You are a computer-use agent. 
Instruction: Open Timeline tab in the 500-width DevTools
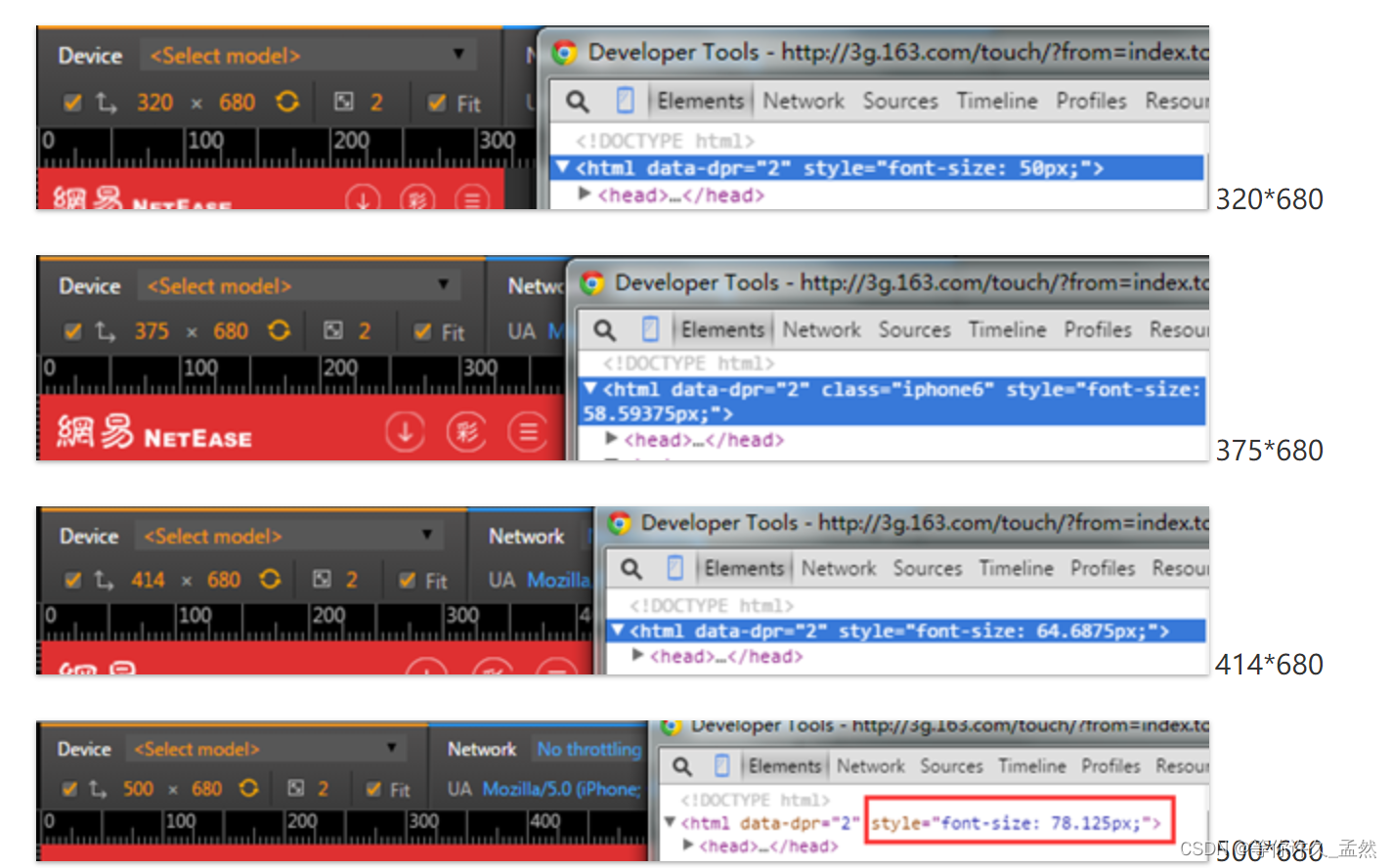pos(1031,765)
